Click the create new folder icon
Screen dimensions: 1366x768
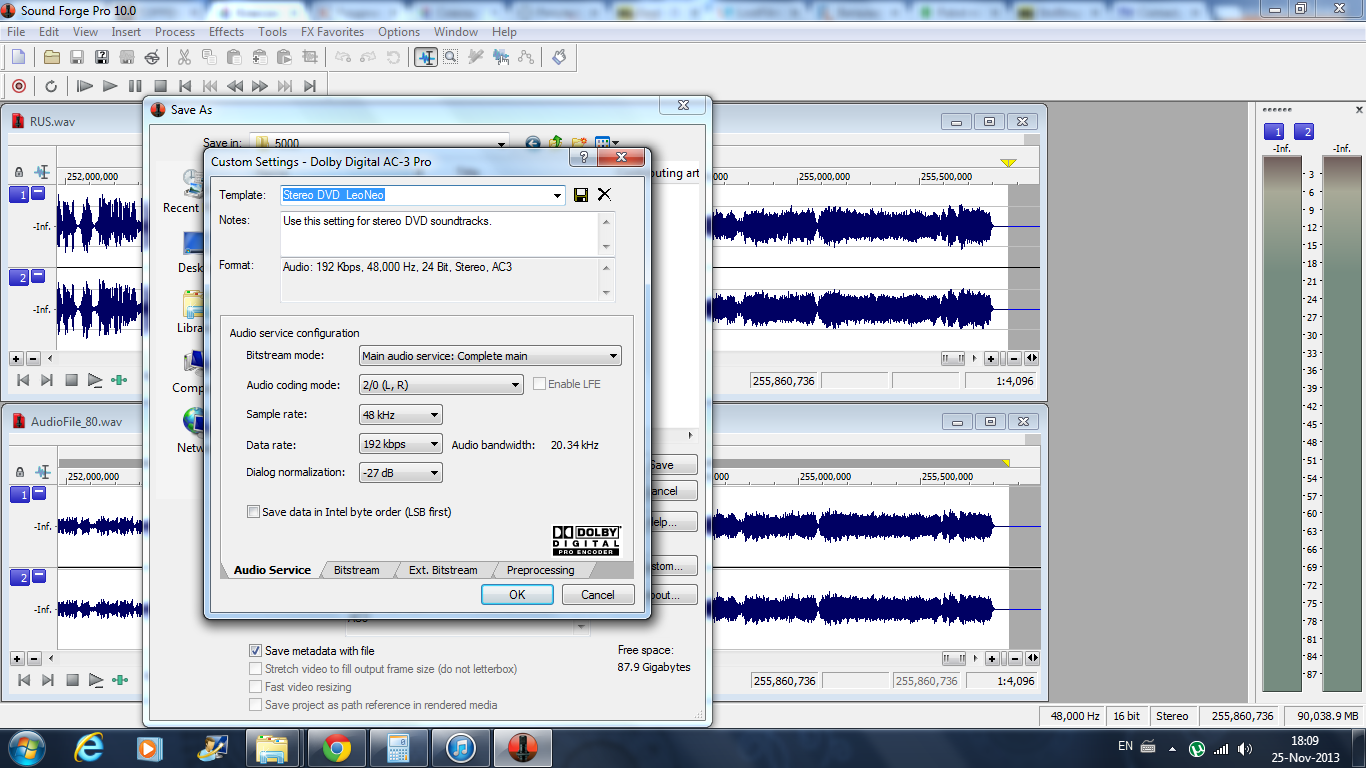coord(578,143)
